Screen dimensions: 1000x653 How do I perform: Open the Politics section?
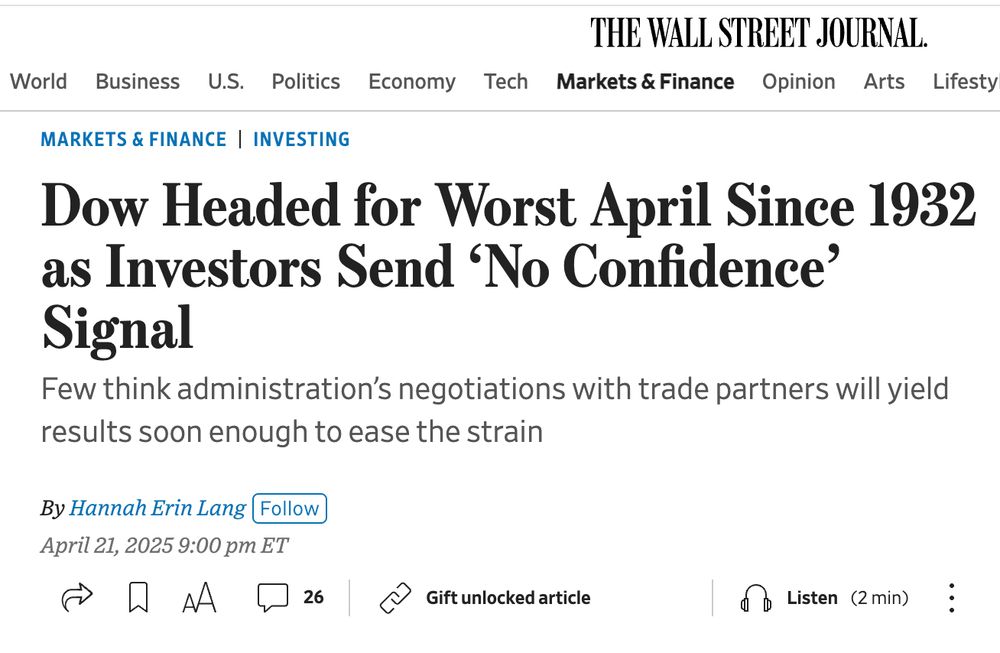pos(305,82)
